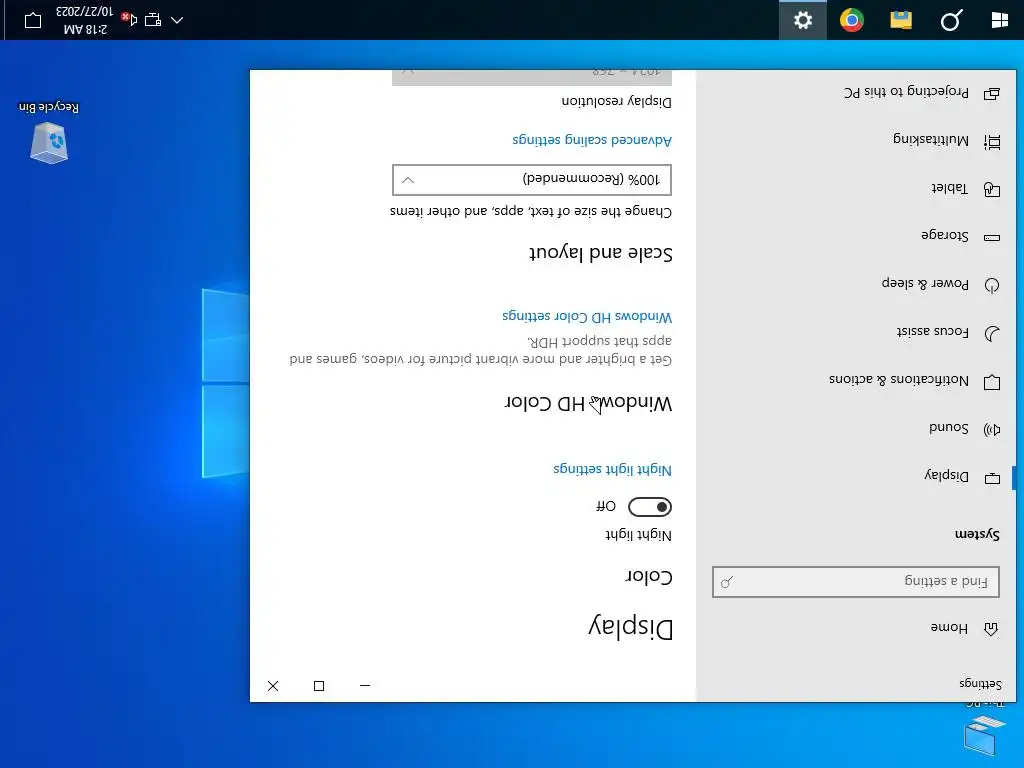Screen dimensions: 1024x768
Task: Open Windows HD Color settings link
Action: (587, 317)
